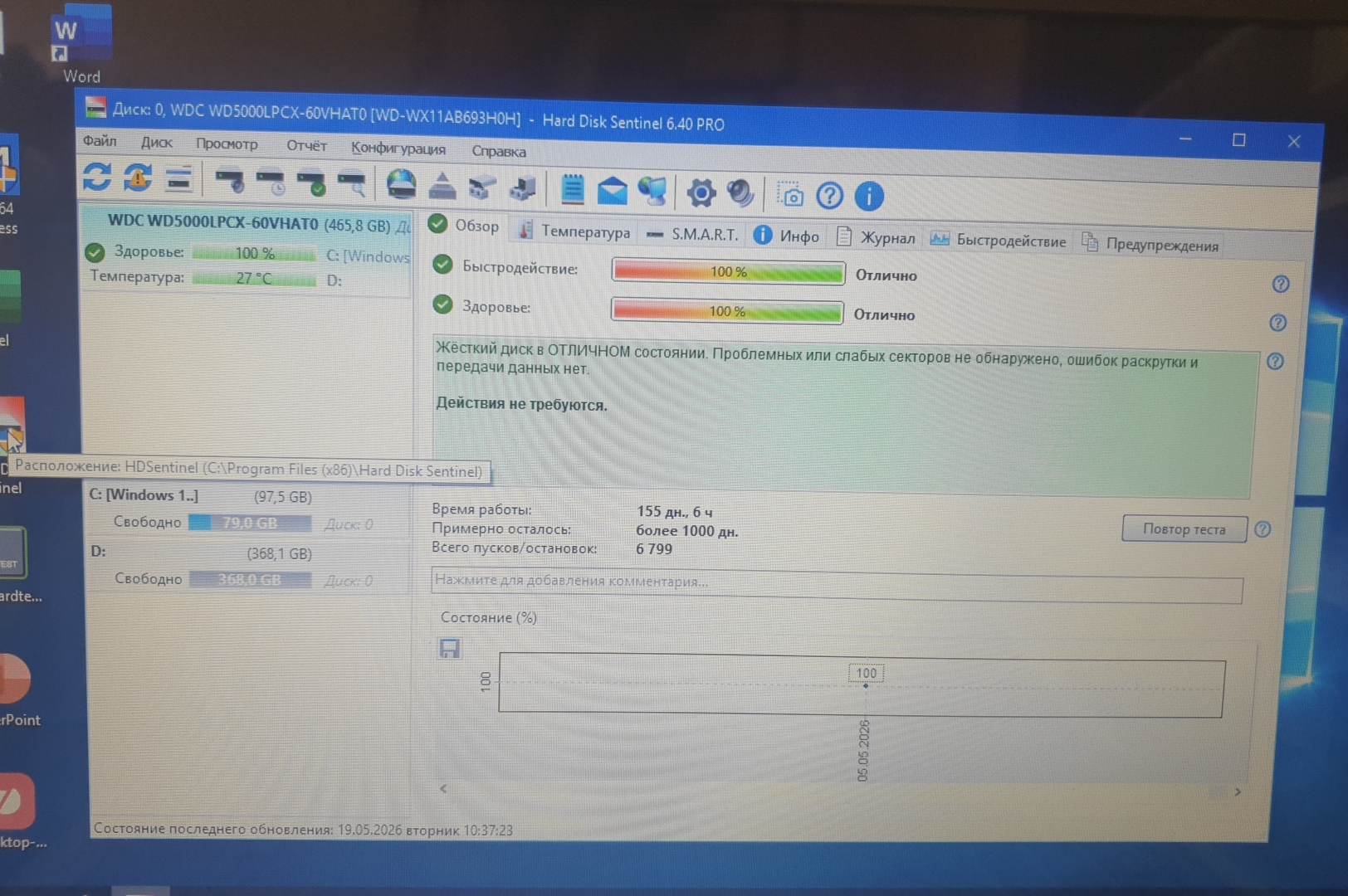Screen dimensions: 1348x896
Task: Switch to the Обзор tab
Action: (466, 226)
